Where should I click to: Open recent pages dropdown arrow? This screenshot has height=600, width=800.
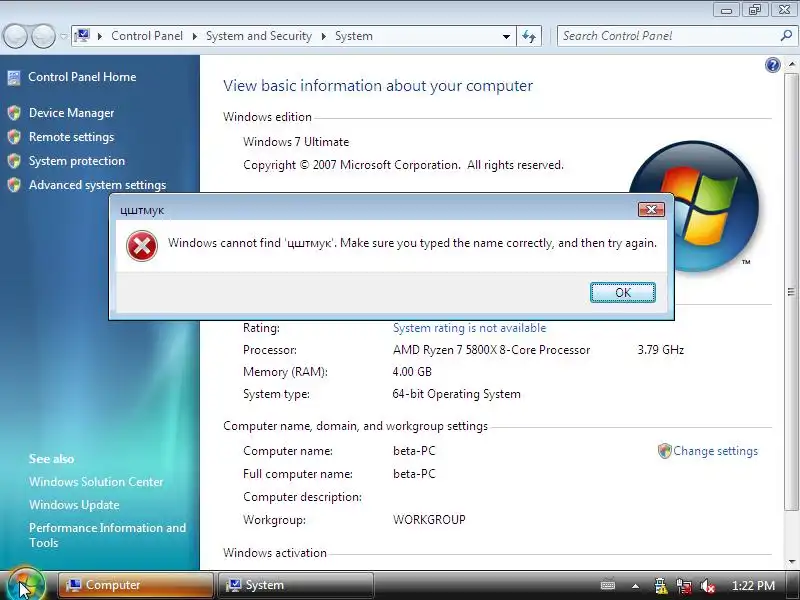tap(63, 36)
